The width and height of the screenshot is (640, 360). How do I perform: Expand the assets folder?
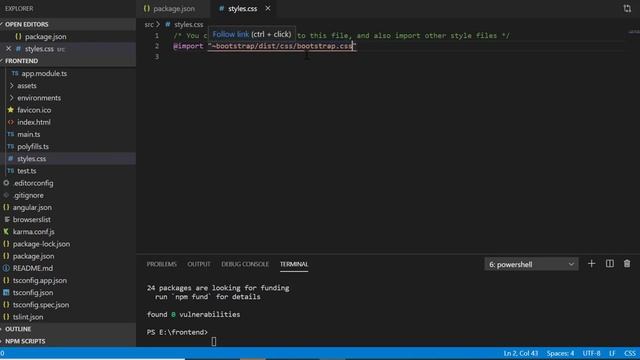27,86
